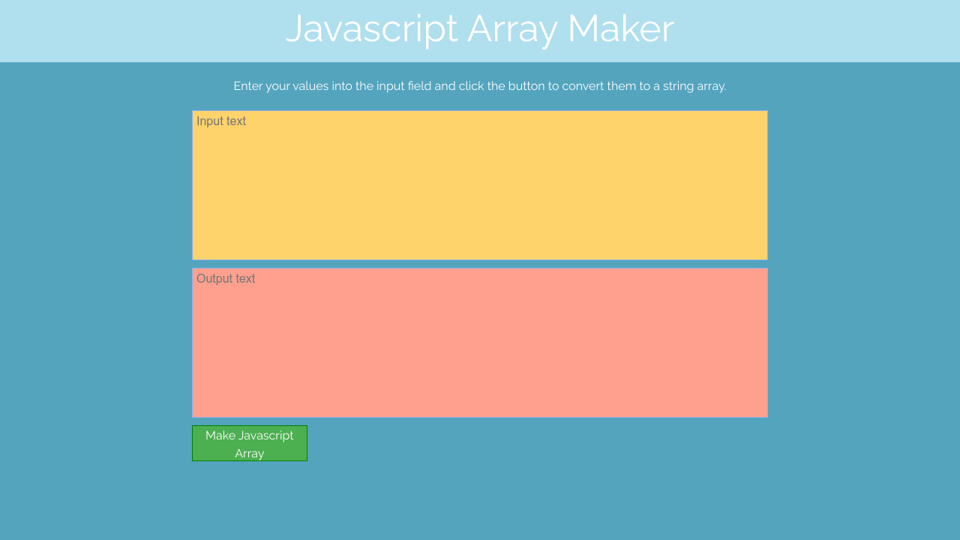Viewport: 960px width, 540px height.
Task: Click the Make Javascript Array button
Action: pos(249,443)
